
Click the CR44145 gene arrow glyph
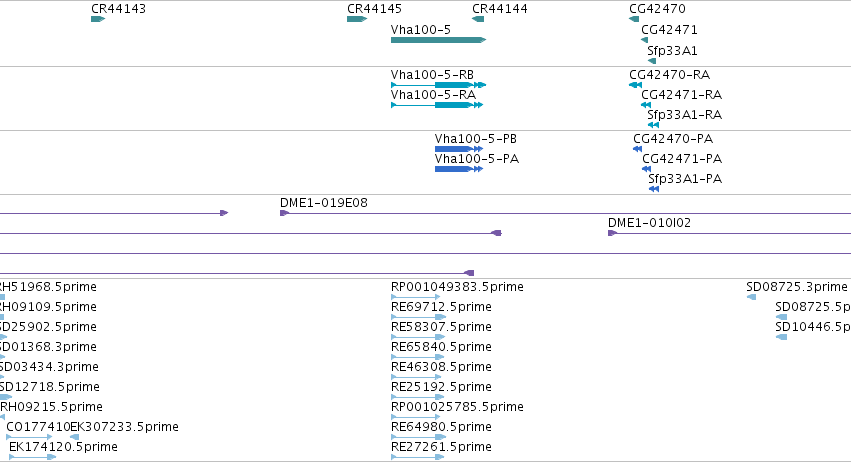click(x=357, y=19)
